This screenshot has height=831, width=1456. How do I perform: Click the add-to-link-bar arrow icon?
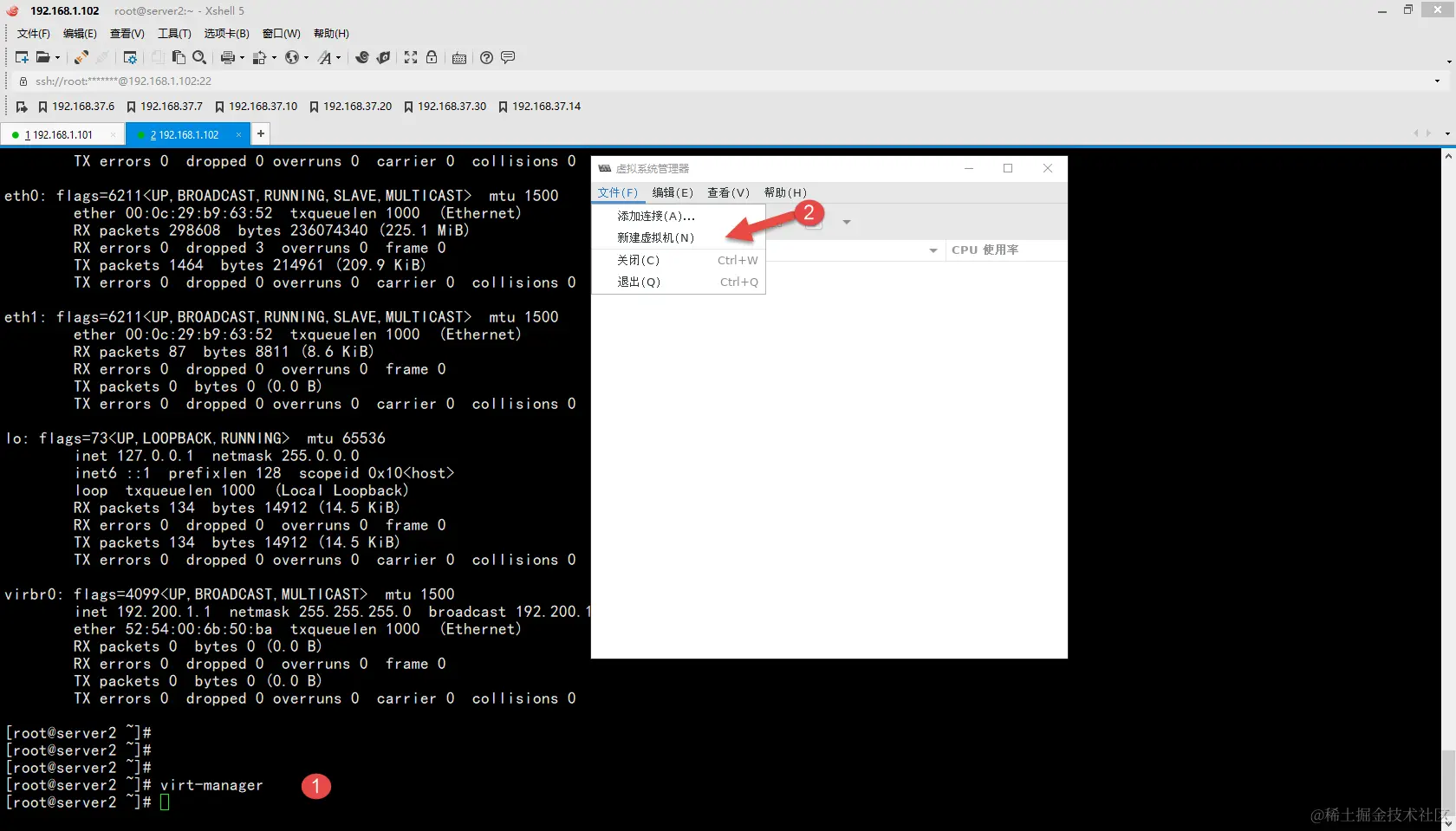click(x=22, y=107)
